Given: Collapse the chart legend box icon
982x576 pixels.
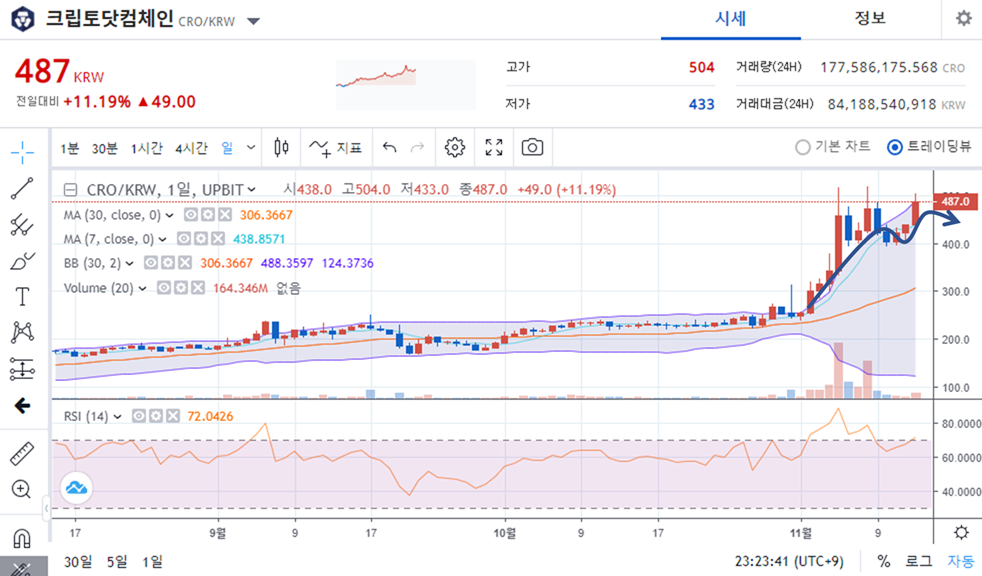Looking at the screenshot, I should (71, 190).
